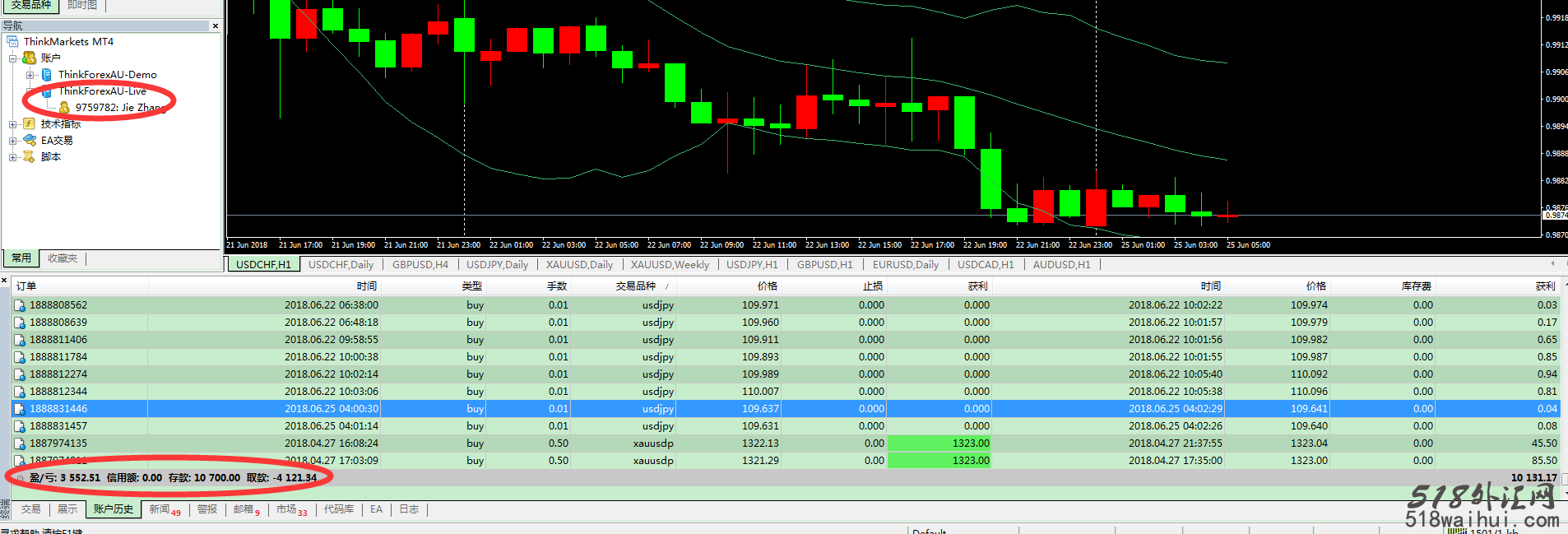Open the 邮箱 mailbox tab
The image size is (1568, 534).
click(x=244, y=509)
